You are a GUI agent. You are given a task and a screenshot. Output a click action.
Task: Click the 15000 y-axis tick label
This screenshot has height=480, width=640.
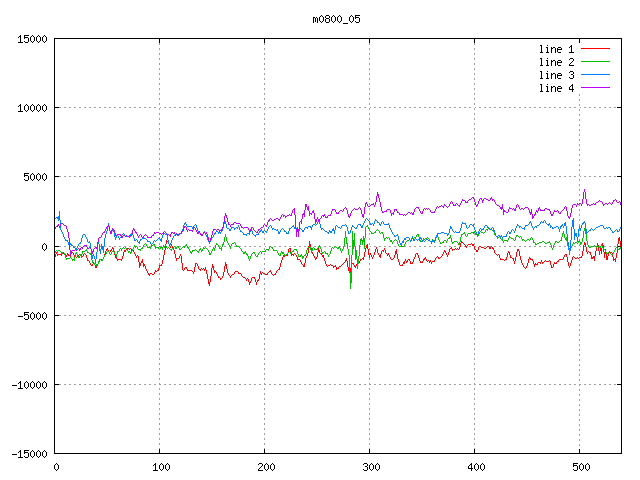point(32,39)
